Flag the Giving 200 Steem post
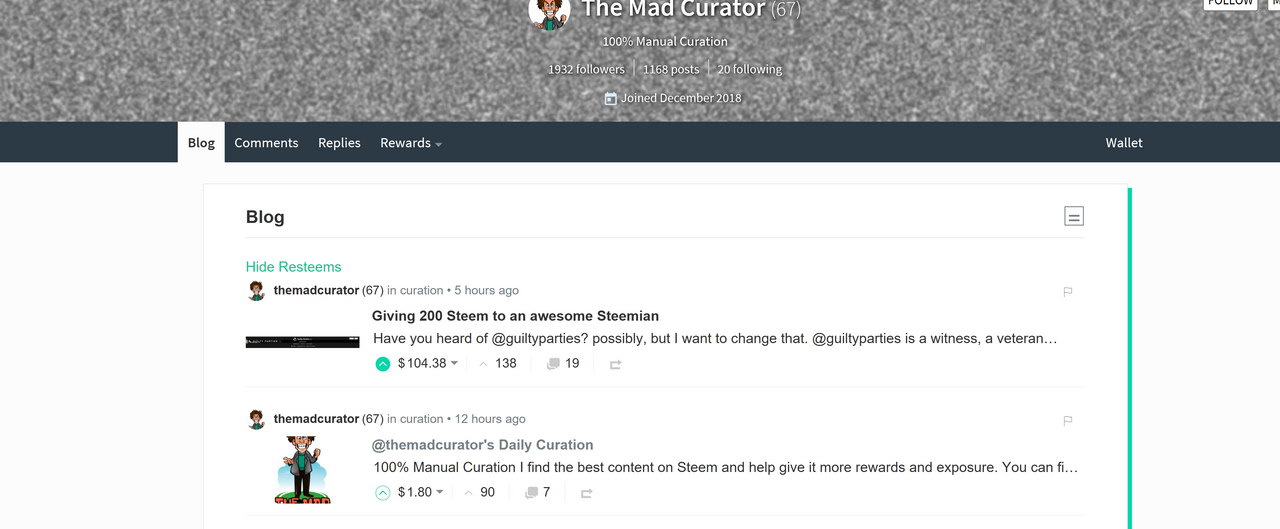The height and width of the screenshot is (529, 1280). (x=1068, y=292)
